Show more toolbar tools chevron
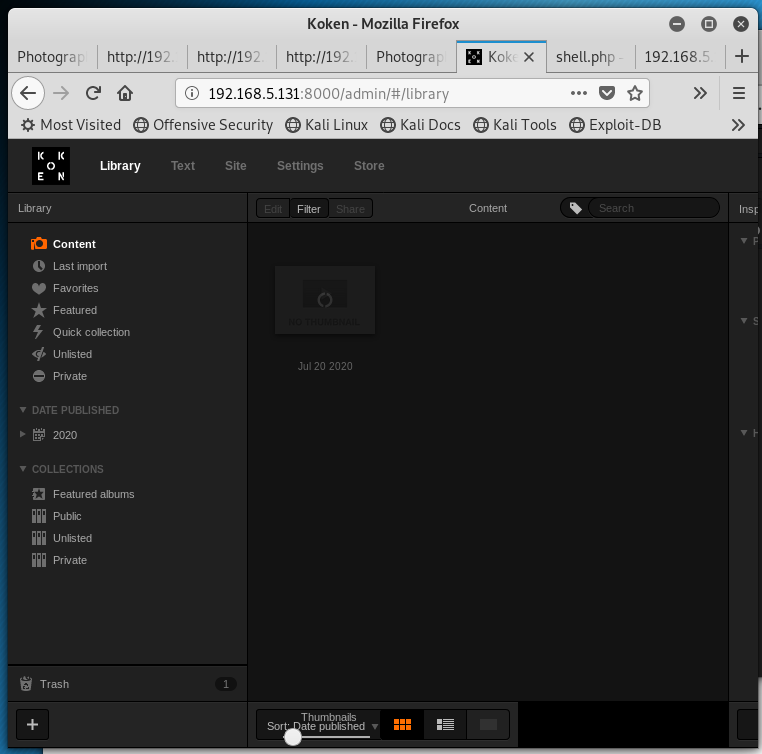Screen dimensions: 762x754 (700, 93)
